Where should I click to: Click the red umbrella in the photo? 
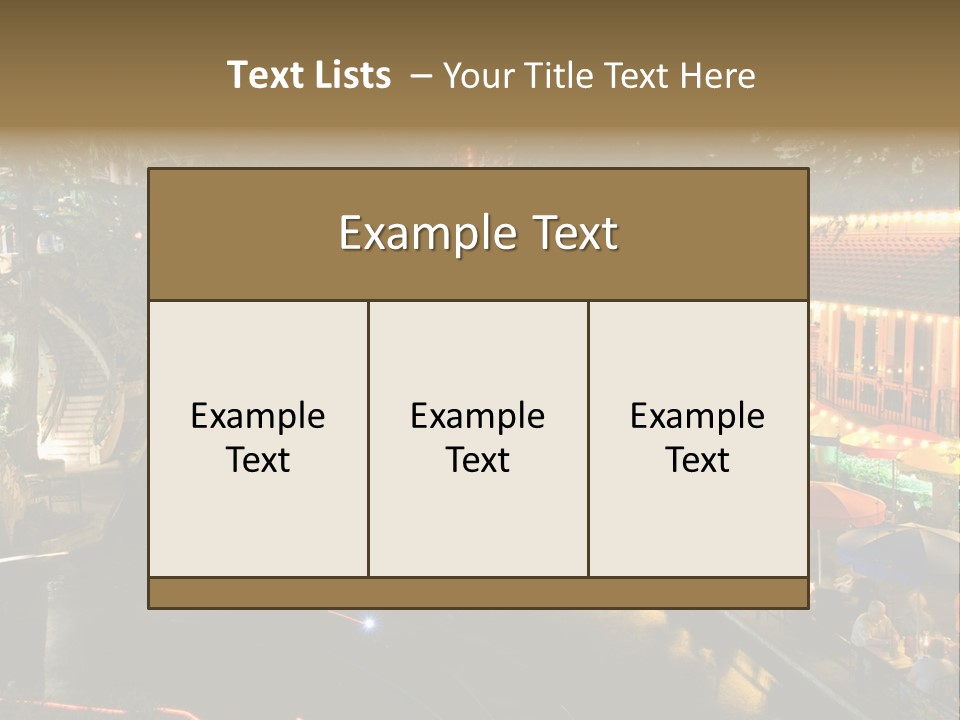click(848, 505)
